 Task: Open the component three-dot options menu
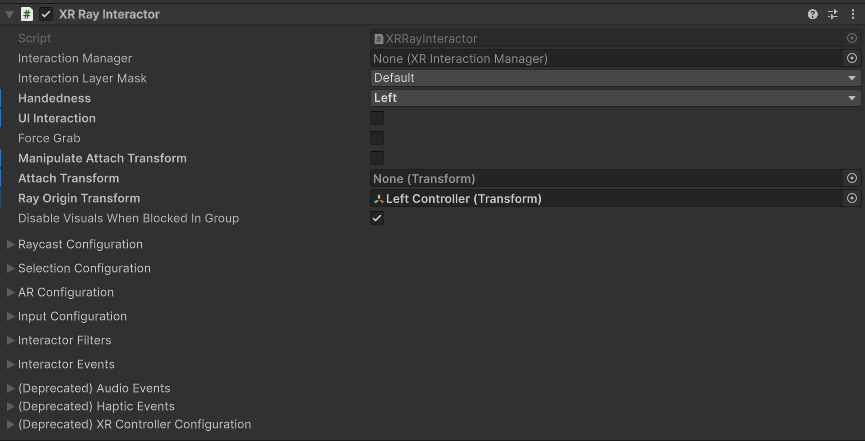(x=852, y=14)
